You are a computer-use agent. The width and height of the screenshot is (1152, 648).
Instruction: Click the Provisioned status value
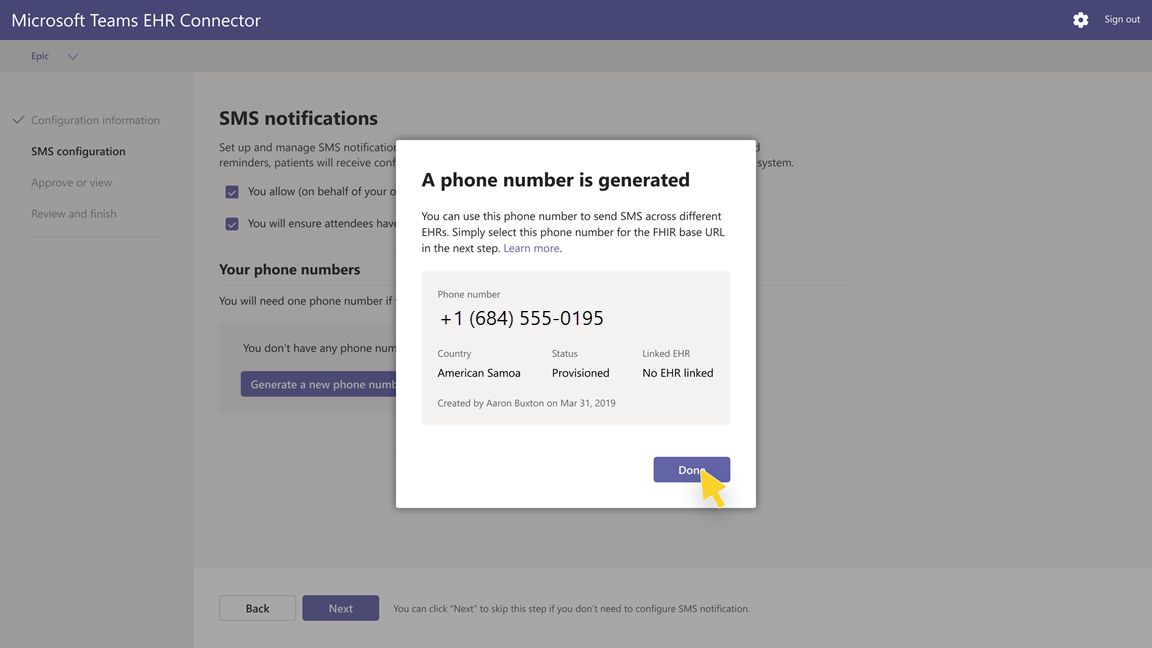(580, 373)
